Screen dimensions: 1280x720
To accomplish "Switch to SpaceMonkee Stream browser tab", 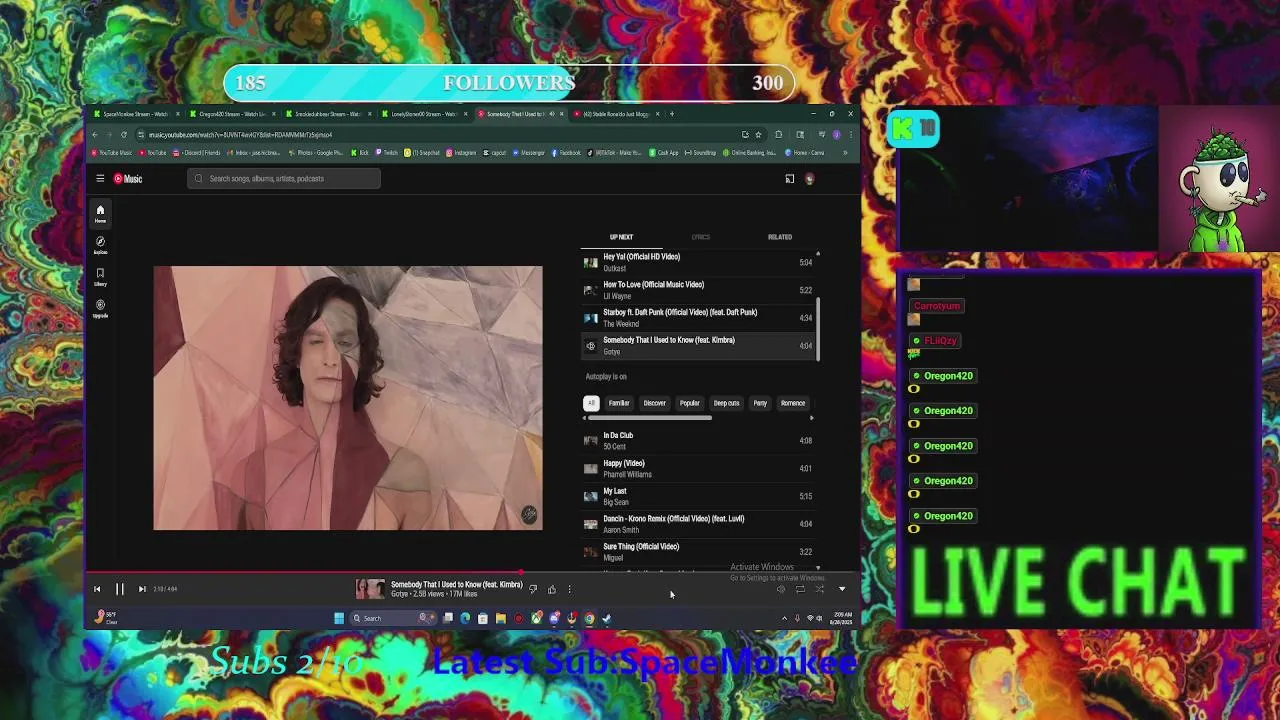I will 136,114.
